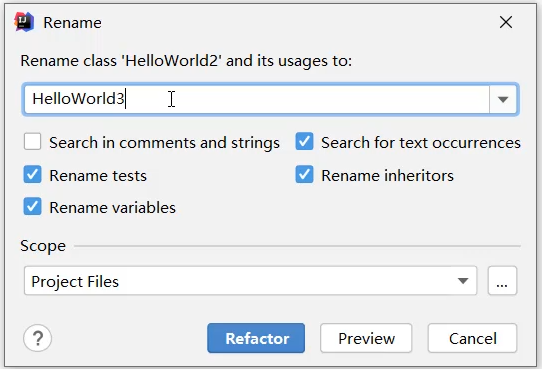Uncheck Search for text occurrences
The image size is (542, 369).
305,142
